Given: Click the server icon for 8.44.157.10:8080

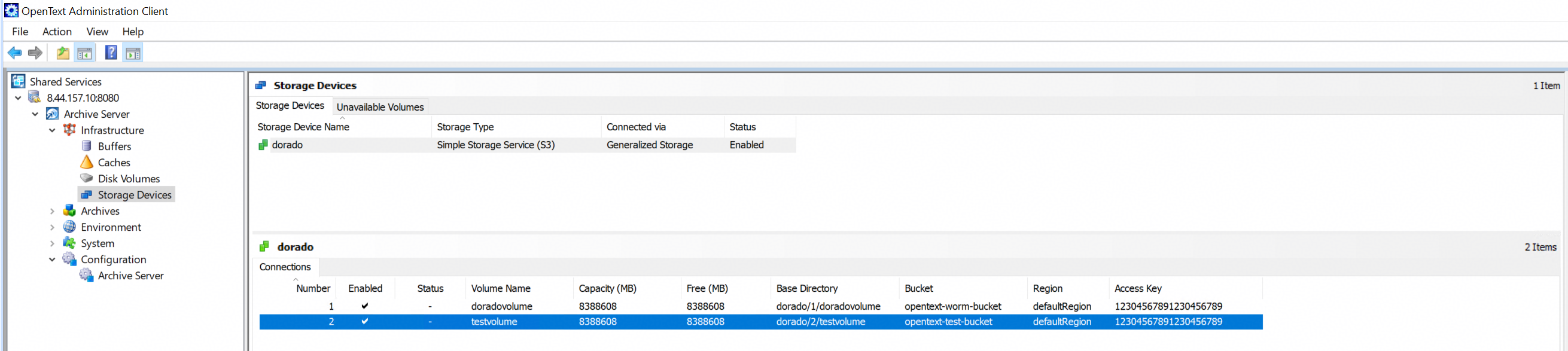Looking at the screenshot, I should [35, 97].
